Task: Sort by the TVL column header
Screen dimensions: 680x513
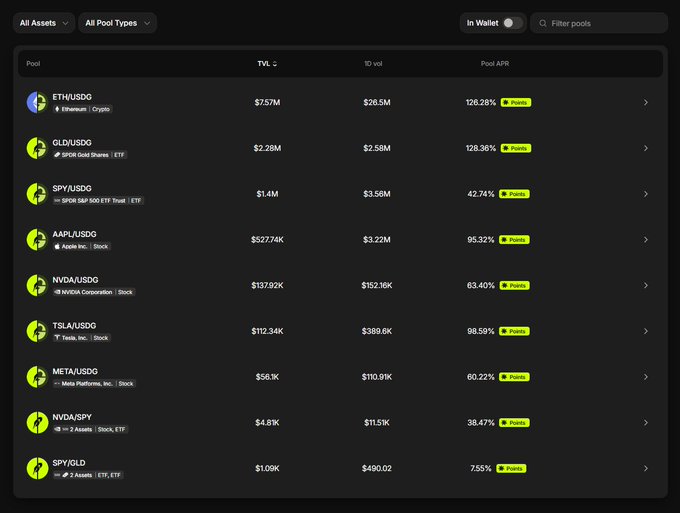Action: click(267, 64)
